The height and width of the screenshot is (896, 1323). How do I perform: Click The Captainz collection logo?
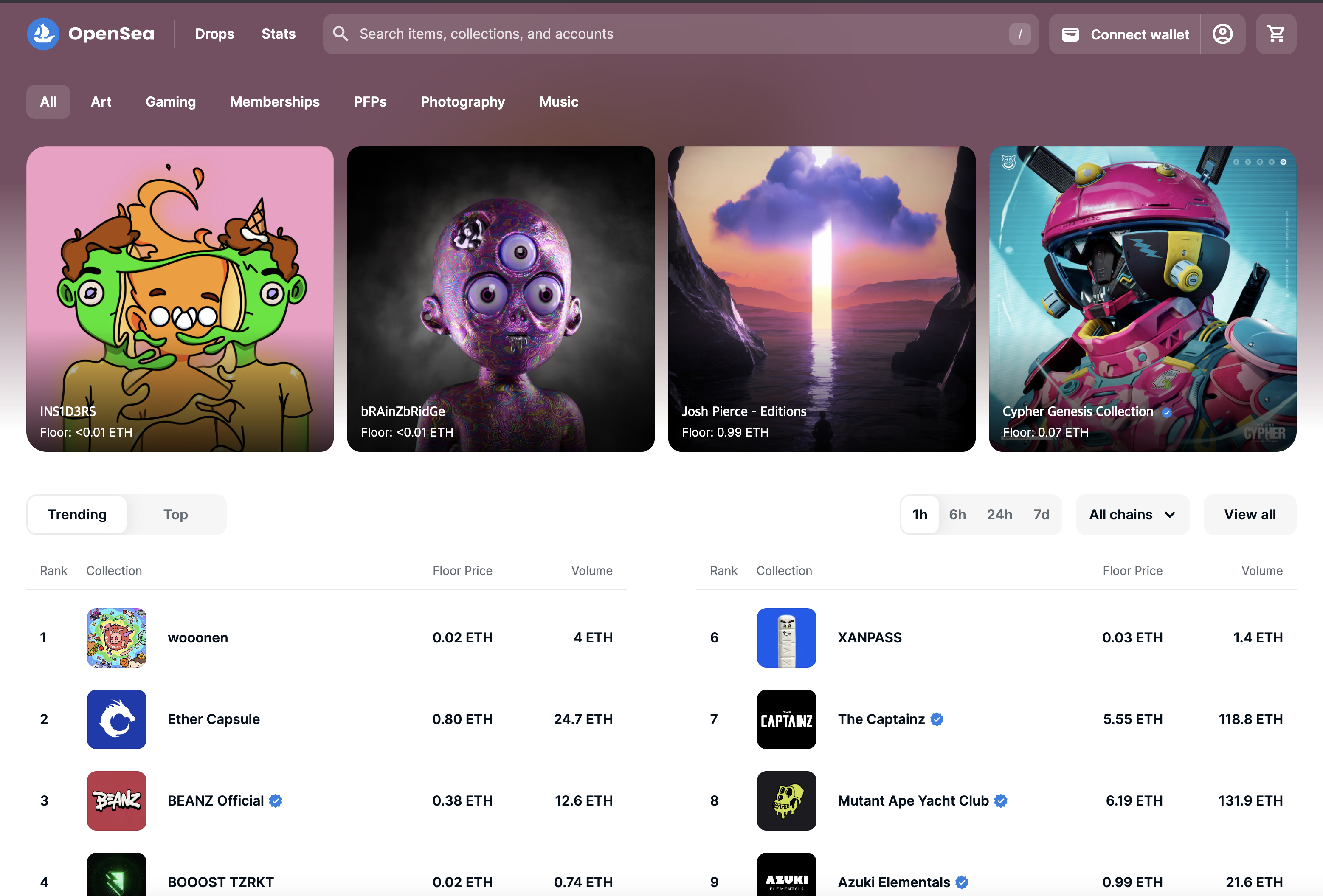786,719
